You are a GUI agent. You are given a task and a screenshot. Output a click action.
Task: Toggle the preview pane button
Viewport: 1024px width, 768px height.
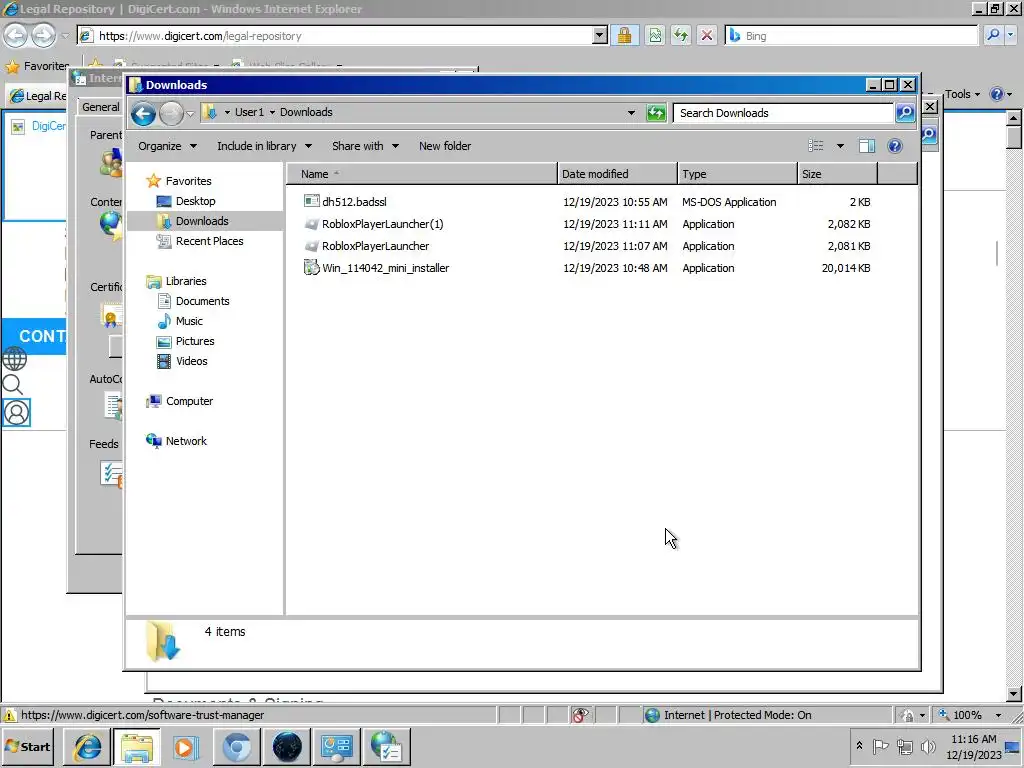[867, 146]
